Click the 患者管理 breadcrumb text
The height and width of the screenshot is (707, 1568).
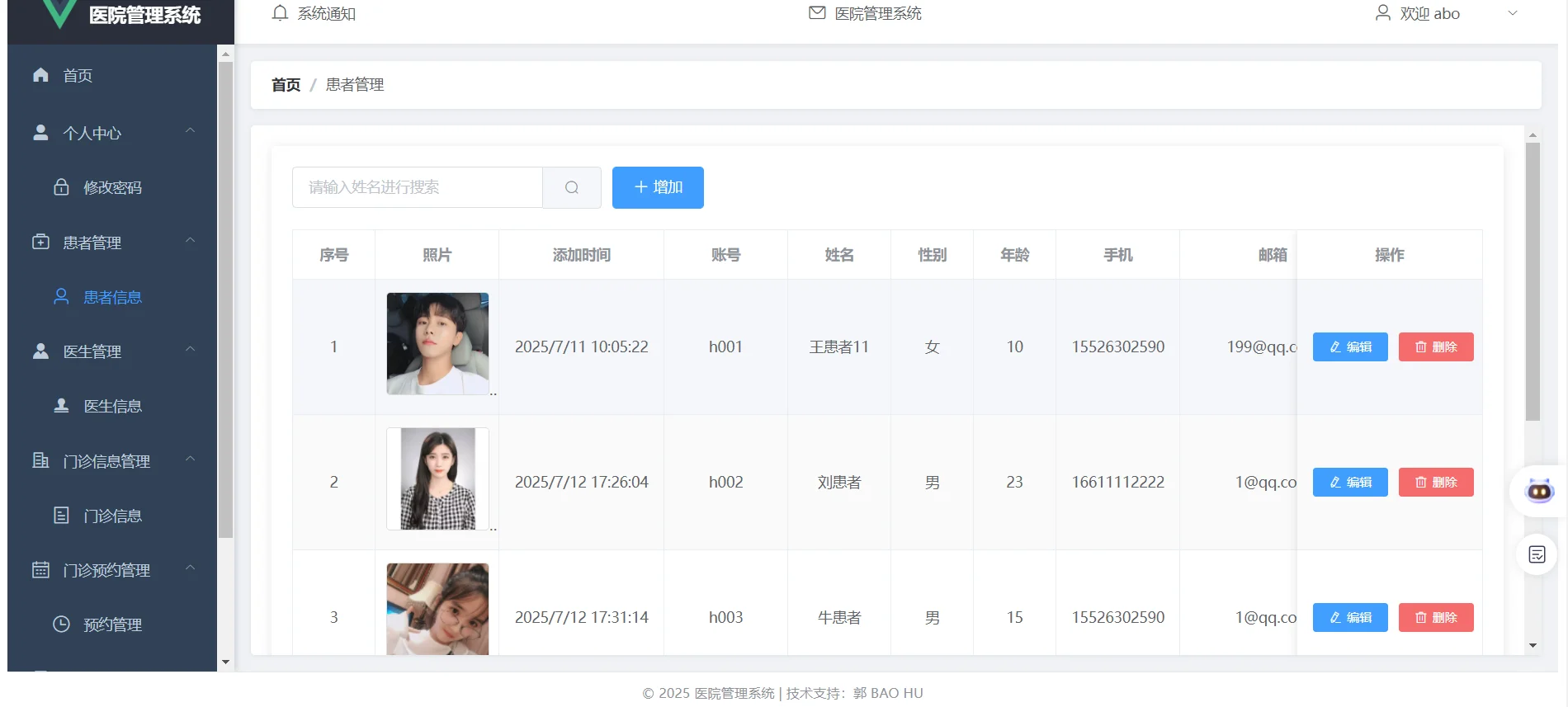coord(355,85)
